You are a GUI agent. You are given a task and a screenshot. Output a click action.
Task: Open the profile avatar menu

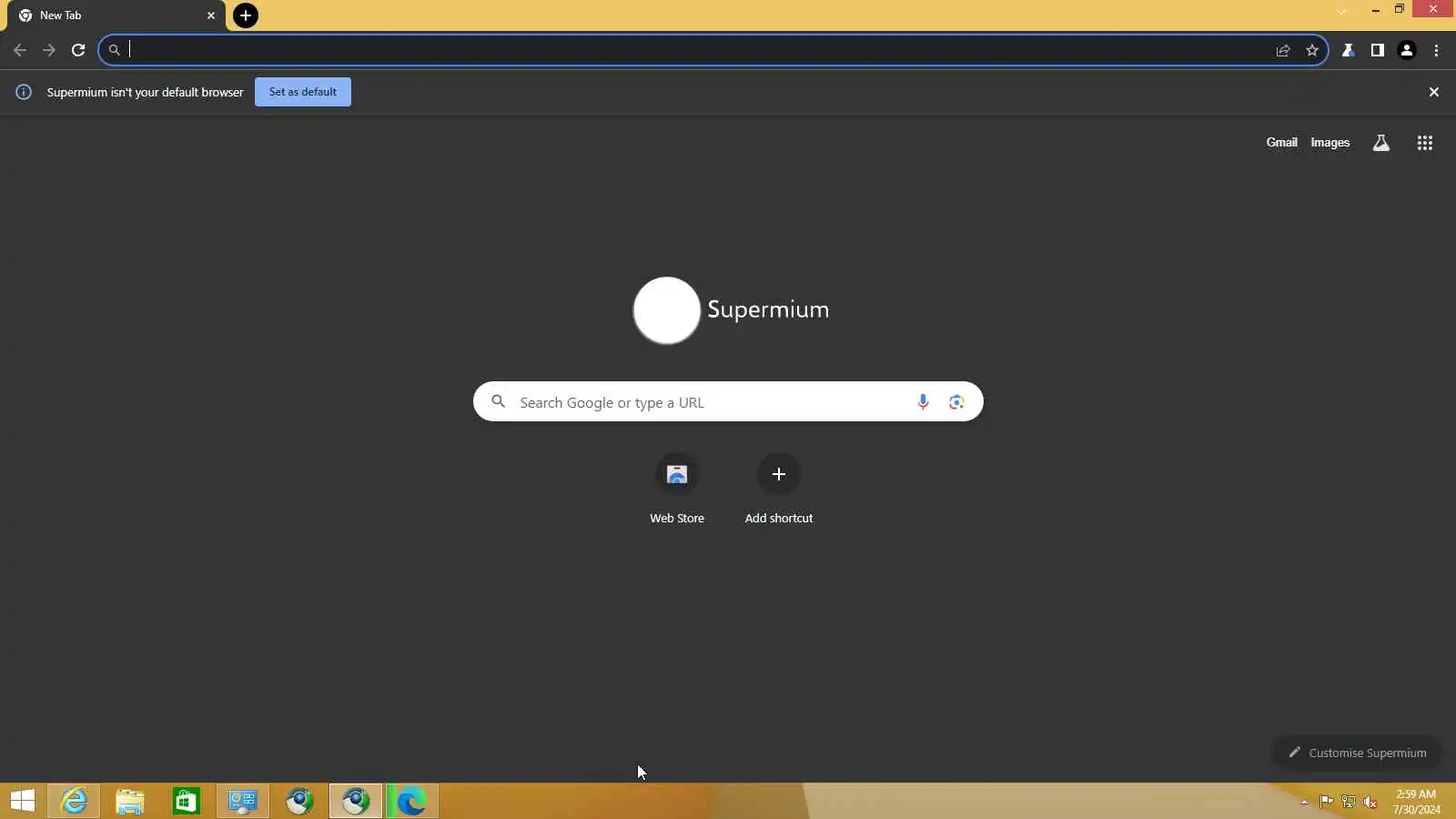pyautogui.click(x=1407, y=50)
